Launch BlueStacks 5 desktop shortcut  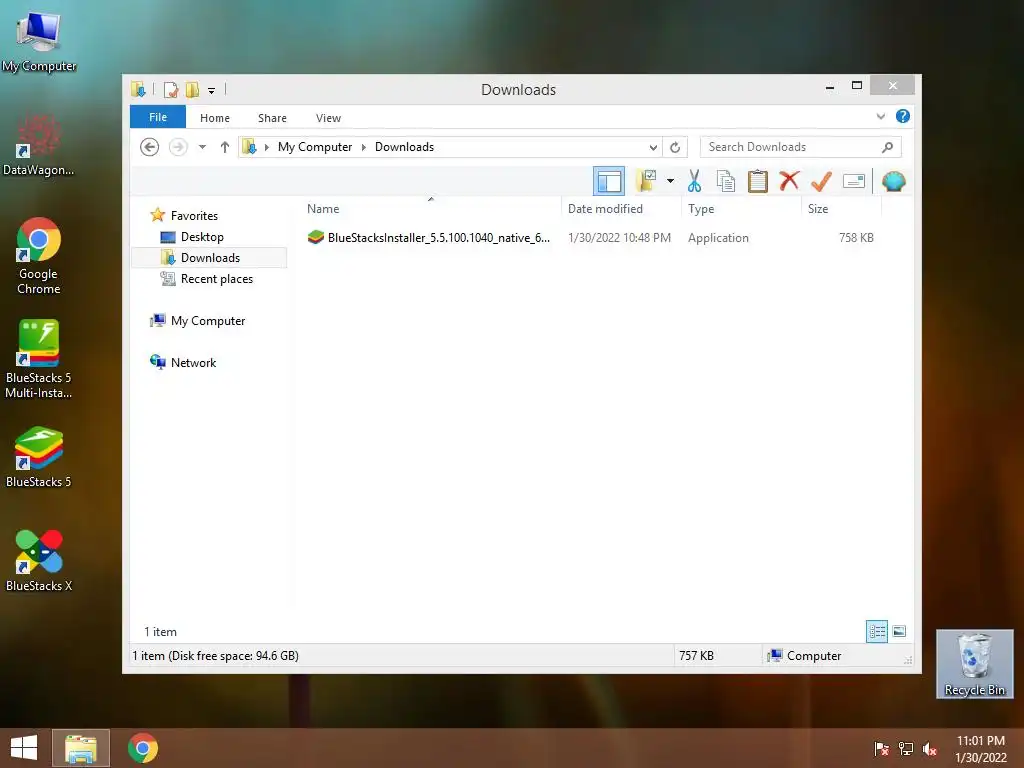(x=39, y=457)
